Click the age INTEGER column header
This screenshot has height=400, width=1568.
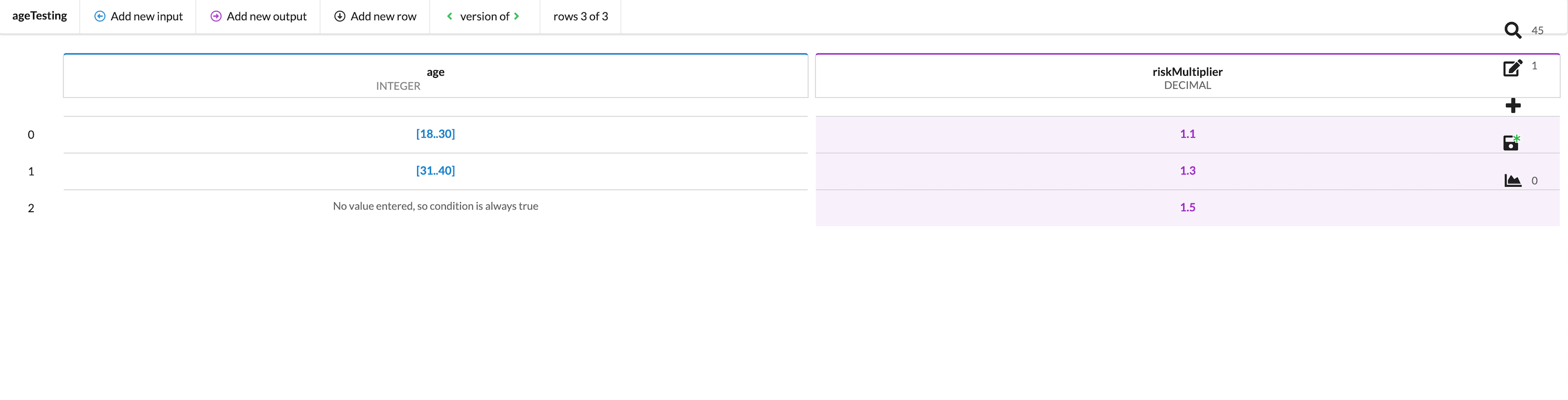point(435,77)
